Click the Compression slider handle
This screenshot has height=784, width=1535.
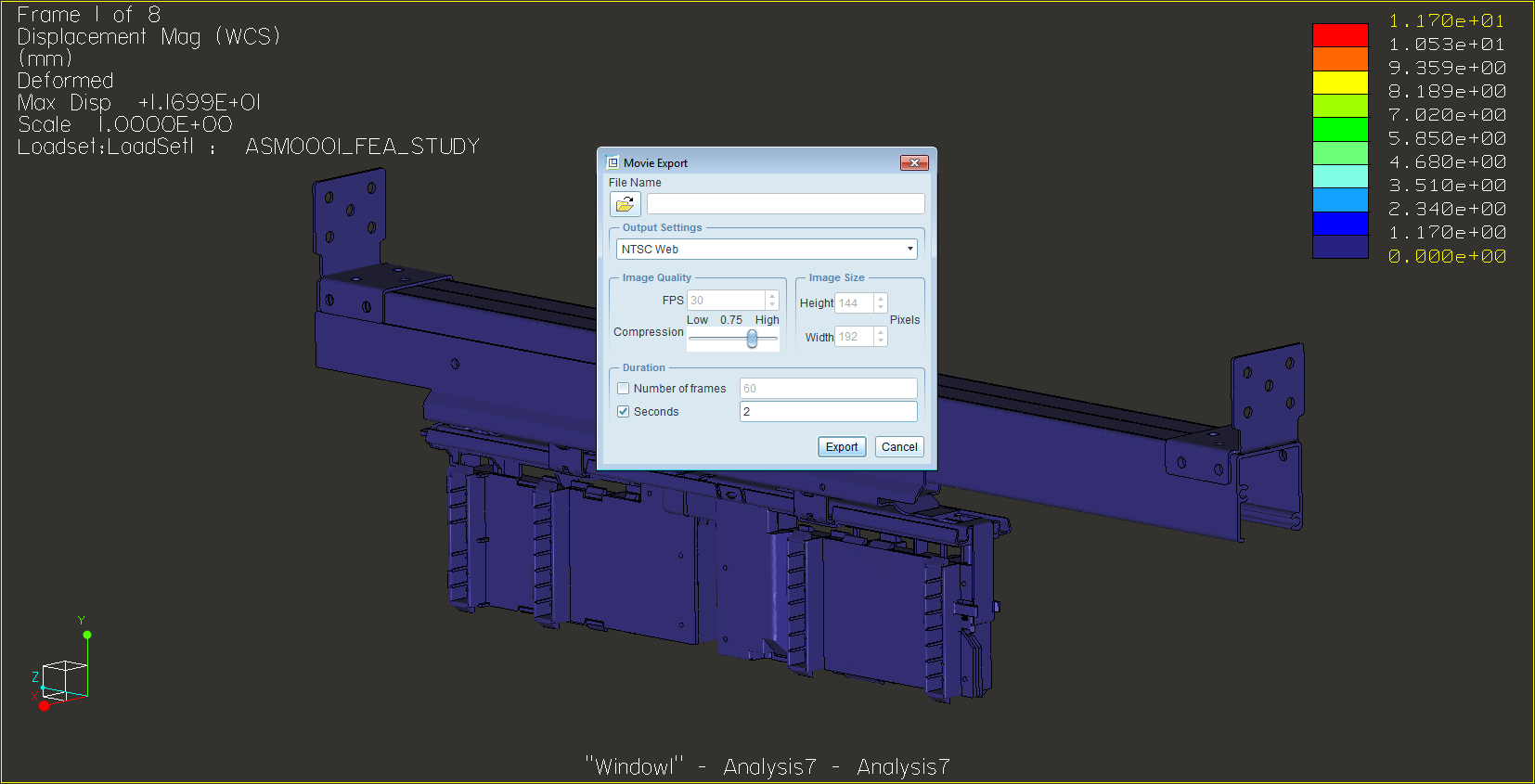(x=752, y=340)
